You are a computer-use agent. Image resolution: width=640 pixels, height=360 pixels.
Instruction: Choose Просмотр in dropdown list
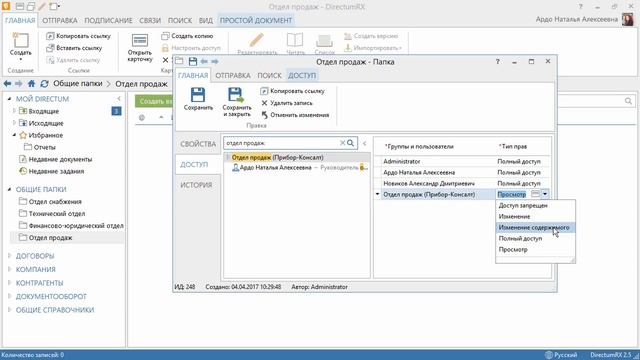[536, 250]
